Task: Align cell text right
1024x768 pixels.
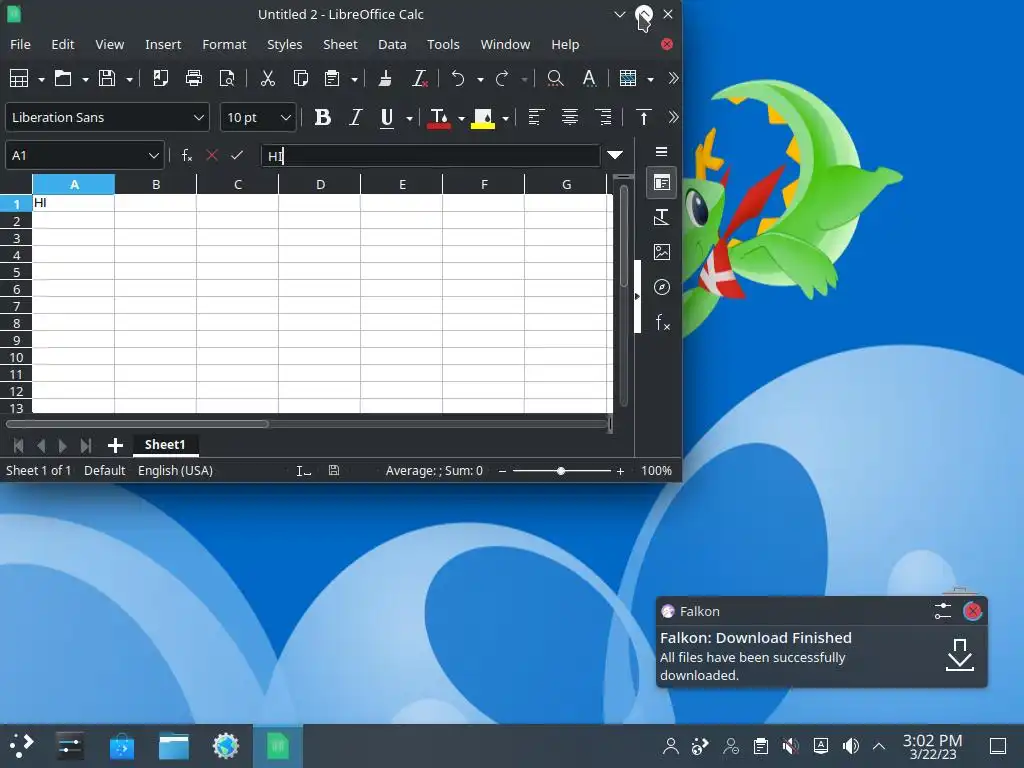Action: pyautogui.click(x=603, y=118)
